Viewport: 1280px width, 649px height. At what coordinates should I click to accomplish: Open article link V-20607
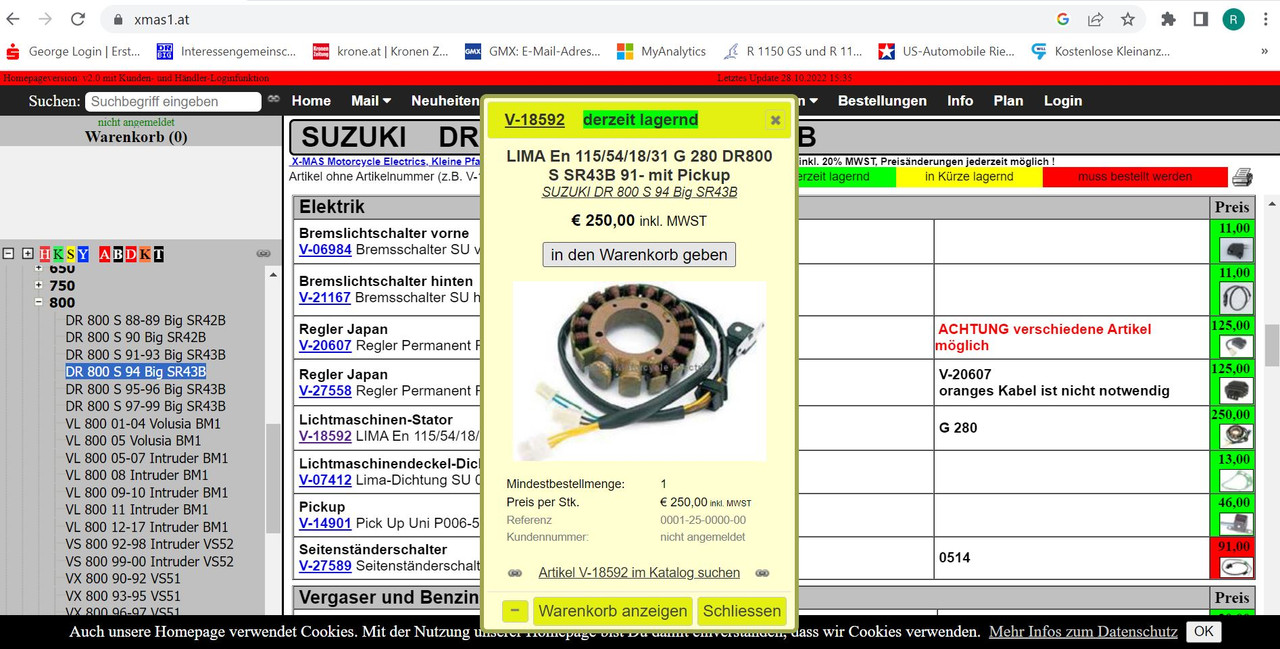tap(325, 345)
